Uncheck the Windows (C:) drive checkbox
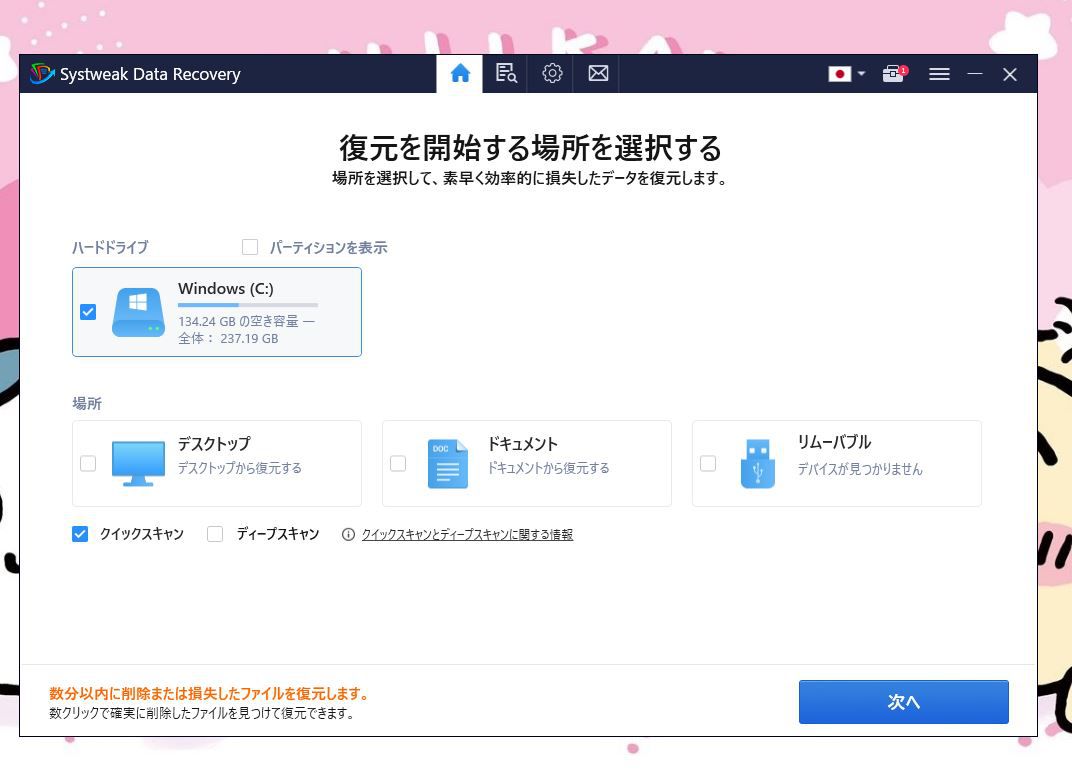Image resolution: width=1072 pixels, height=775 pixels. pyautogui.click(x=88, y=312)
